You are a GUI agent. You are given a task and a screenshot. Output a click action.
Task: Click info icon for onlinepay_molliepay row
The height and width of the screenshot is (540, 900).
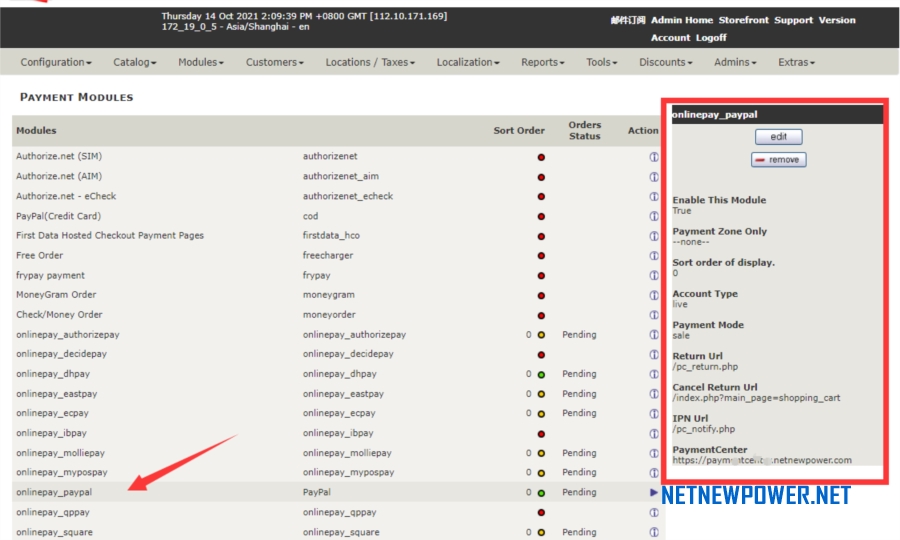click(x=654, y=453)
